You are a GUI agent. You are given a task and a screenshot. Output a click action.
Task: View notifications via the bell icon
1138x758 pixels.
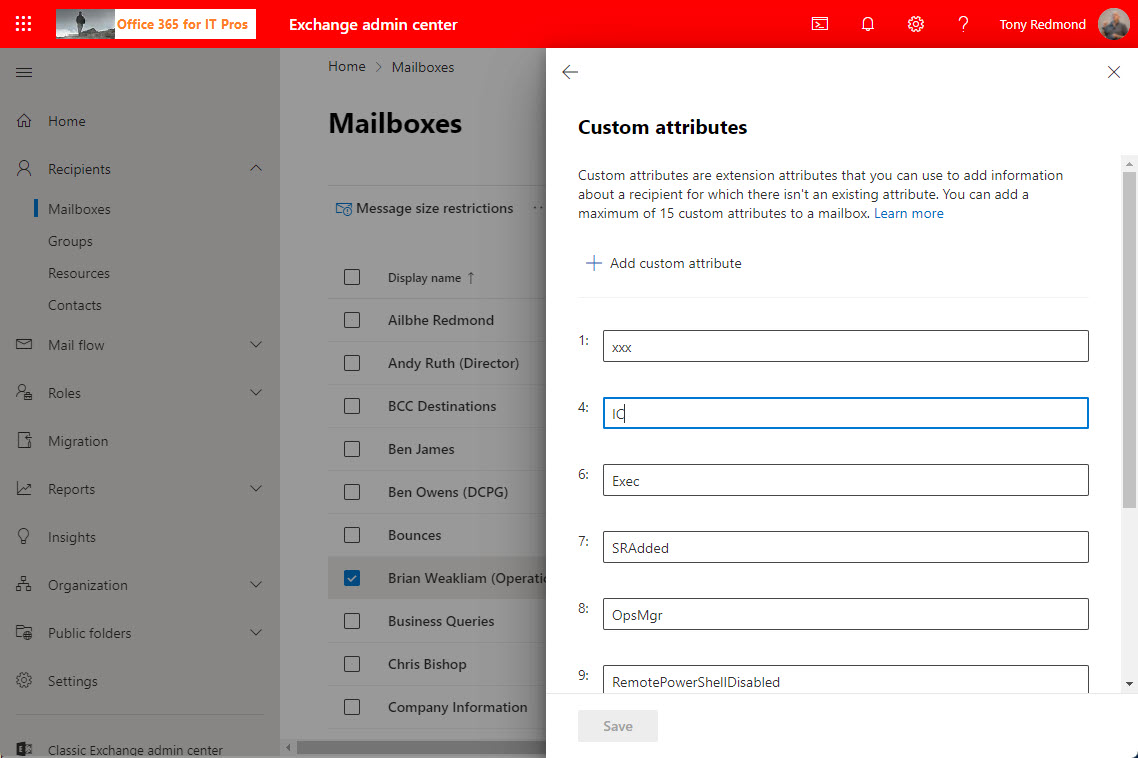(867, 23)
